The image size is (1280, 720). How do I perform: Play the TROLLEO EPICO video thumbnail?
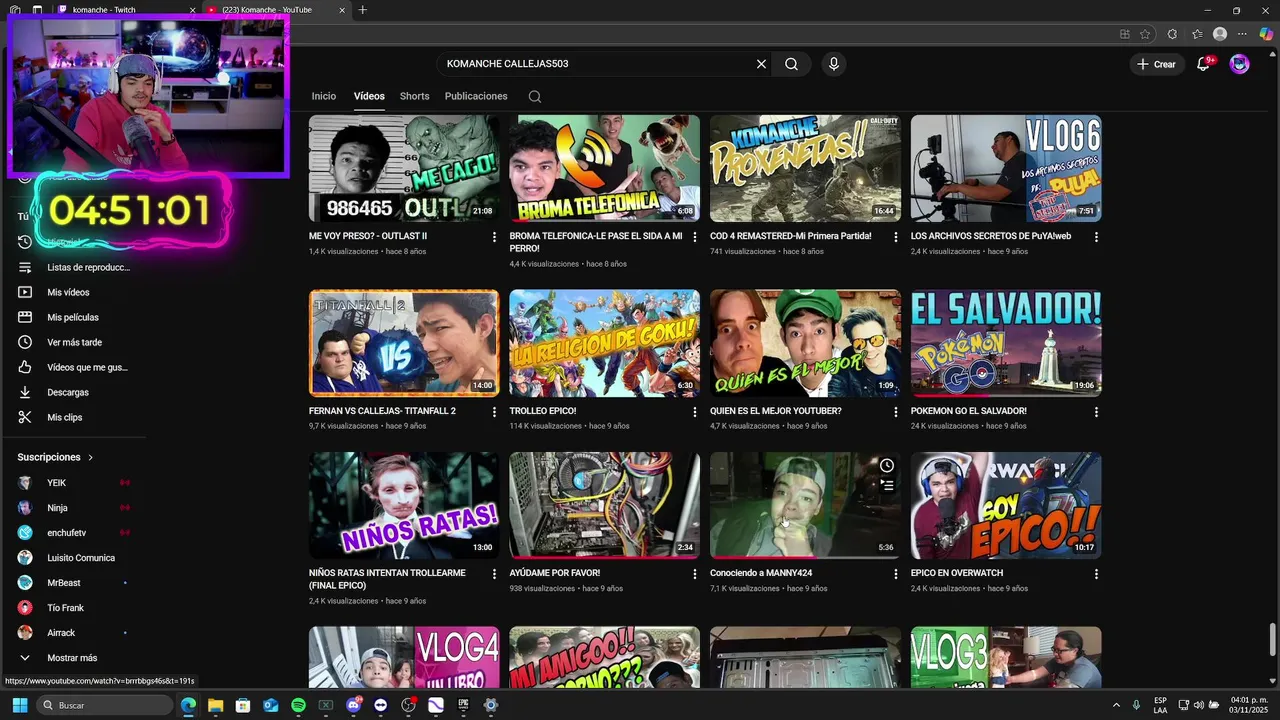tap(605, 343)
